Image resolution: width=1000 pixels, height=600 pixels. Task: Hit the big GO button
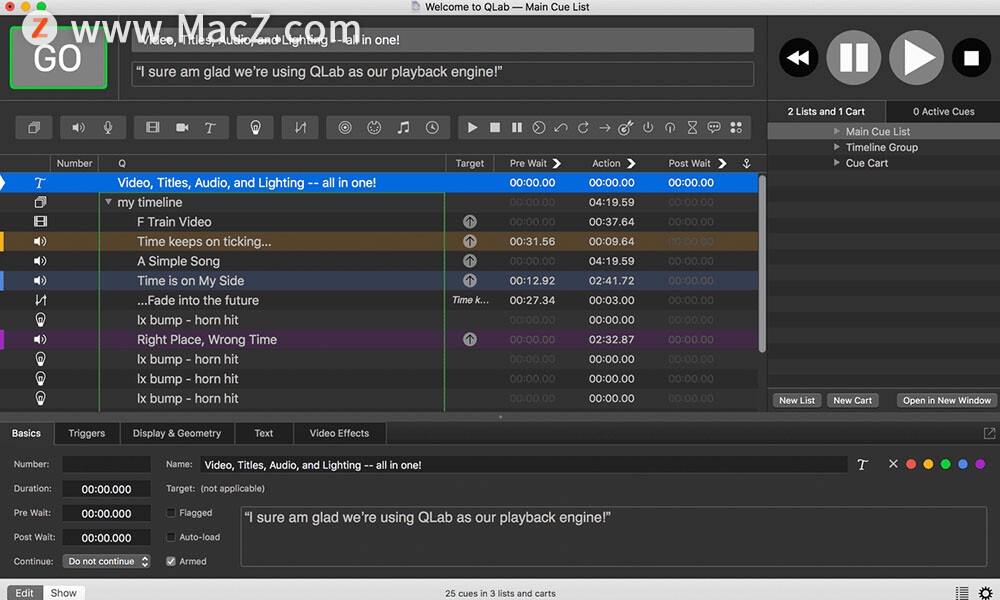(58, 57)
